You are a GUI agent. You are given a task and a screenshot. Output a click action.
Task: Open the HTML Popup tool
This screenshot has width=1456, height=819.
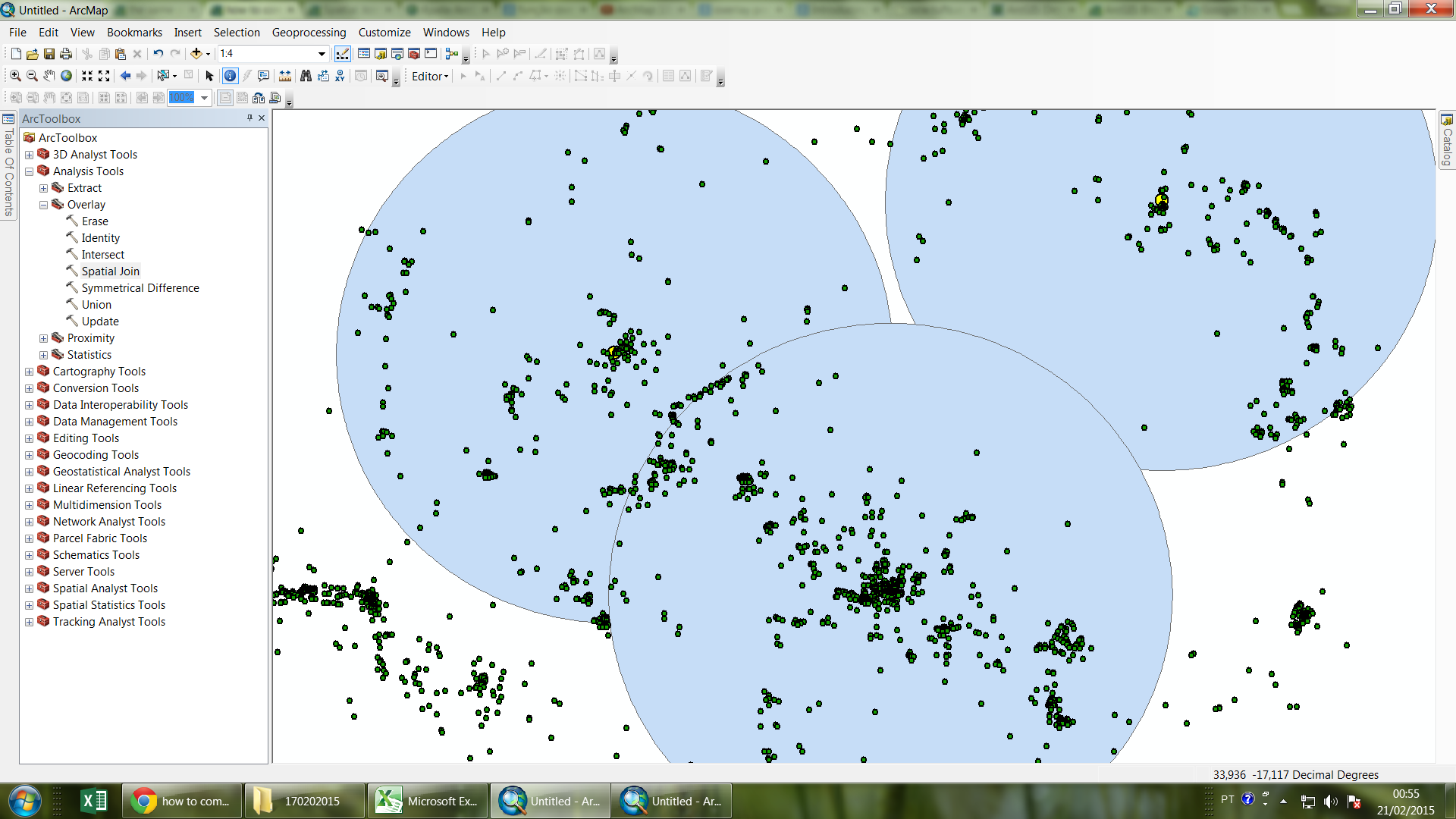(x=263, y=76)
